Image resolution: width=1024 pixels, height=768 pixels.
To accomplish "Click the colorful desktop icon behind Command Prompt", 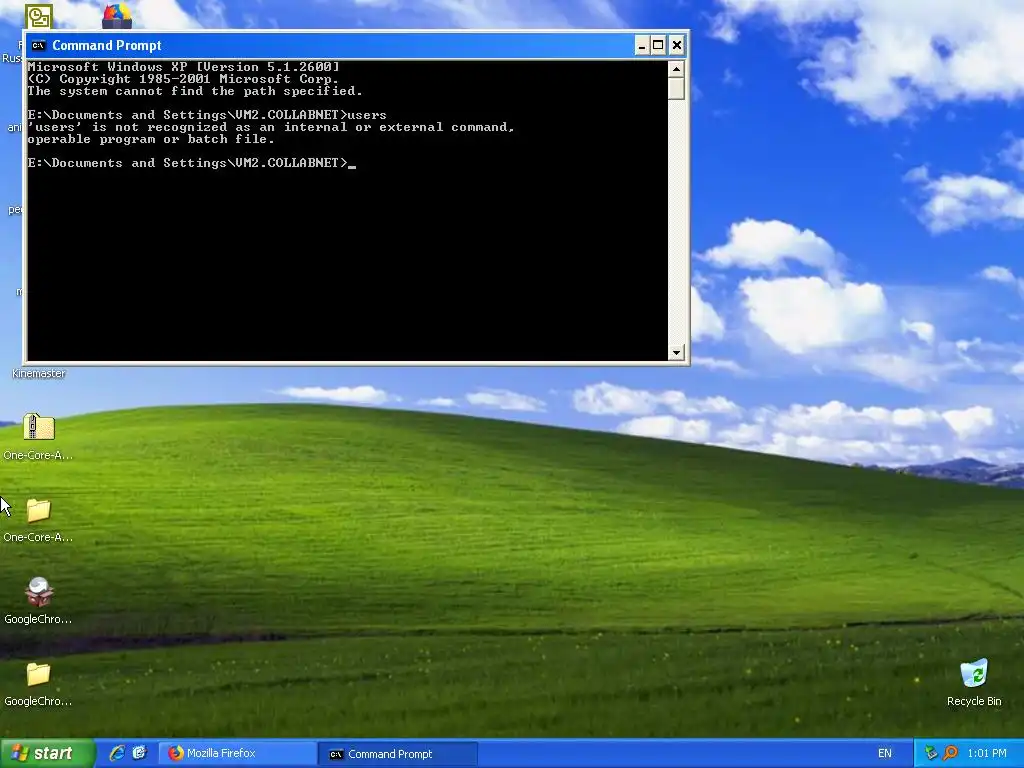I will tap(117, 16).
